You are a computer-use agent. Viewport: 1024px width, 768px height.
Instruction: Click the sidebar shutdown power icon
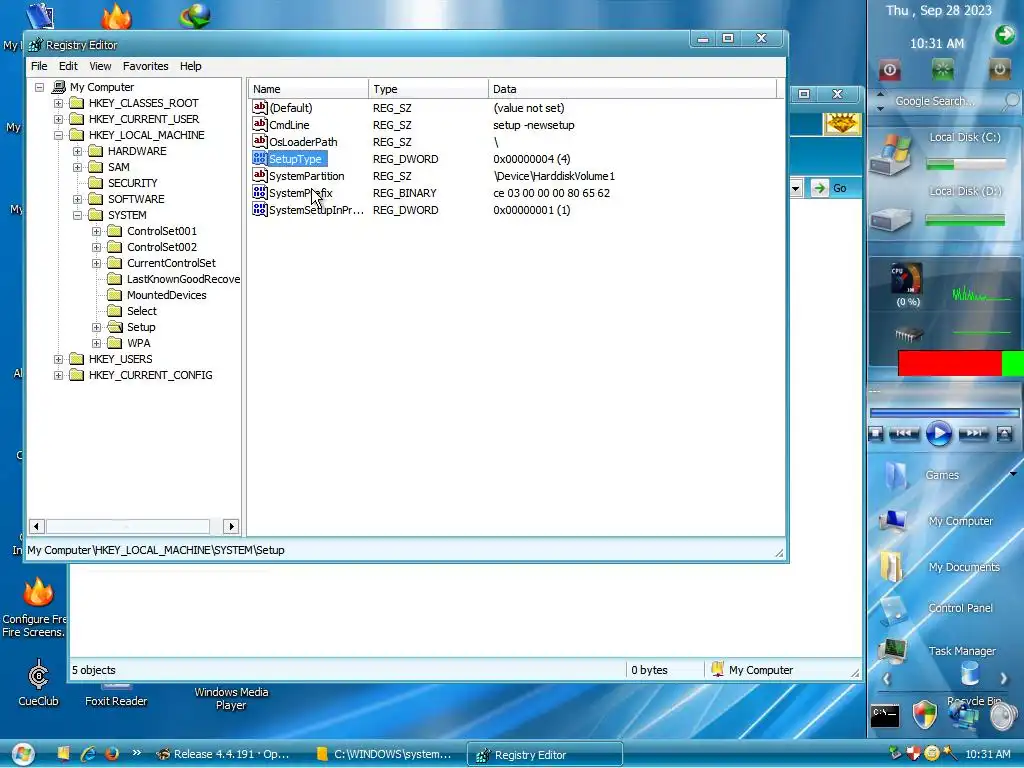pos(999,69)
